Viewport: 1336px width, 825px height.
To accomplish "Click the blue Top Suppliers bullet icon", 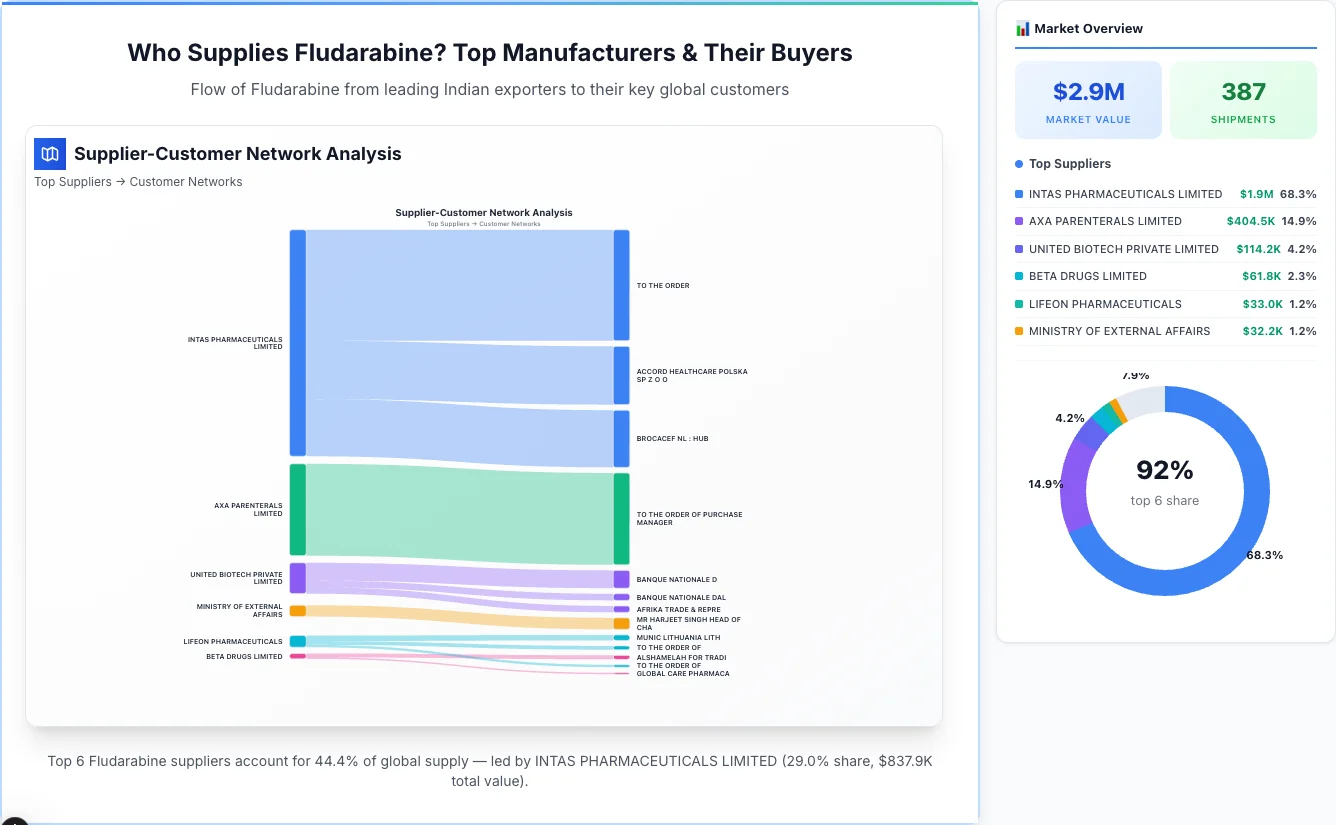I will pos(1017,163).
